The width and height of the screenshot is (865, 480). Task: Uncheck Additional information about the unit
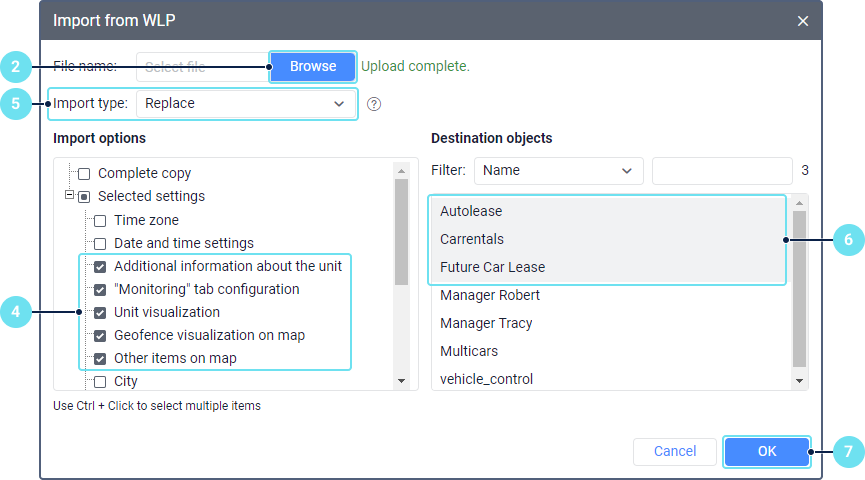coord(100,267)
